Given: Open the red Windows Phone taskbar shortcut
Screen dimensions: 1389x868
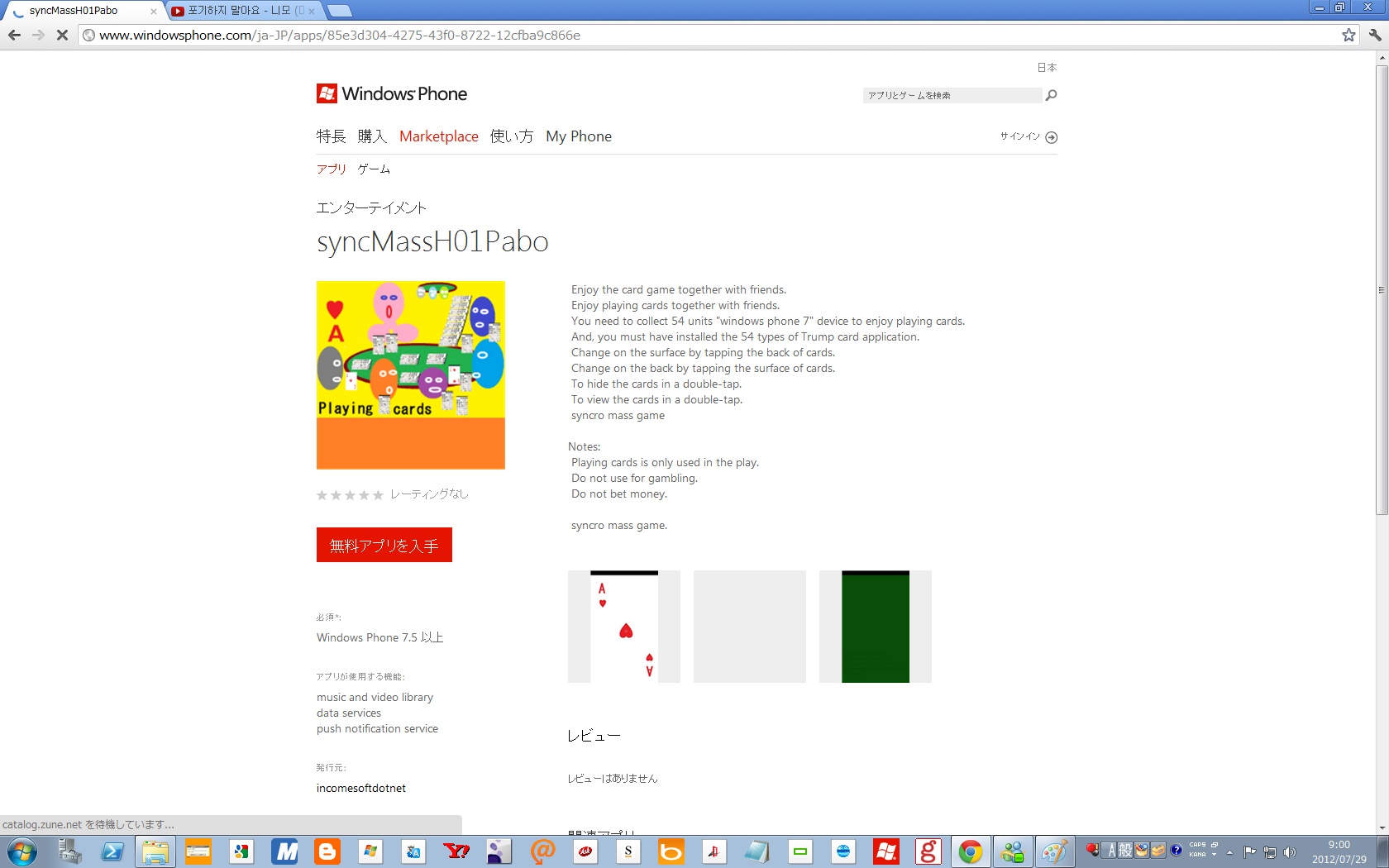Looking at the screenshot, I should [886, 851].
